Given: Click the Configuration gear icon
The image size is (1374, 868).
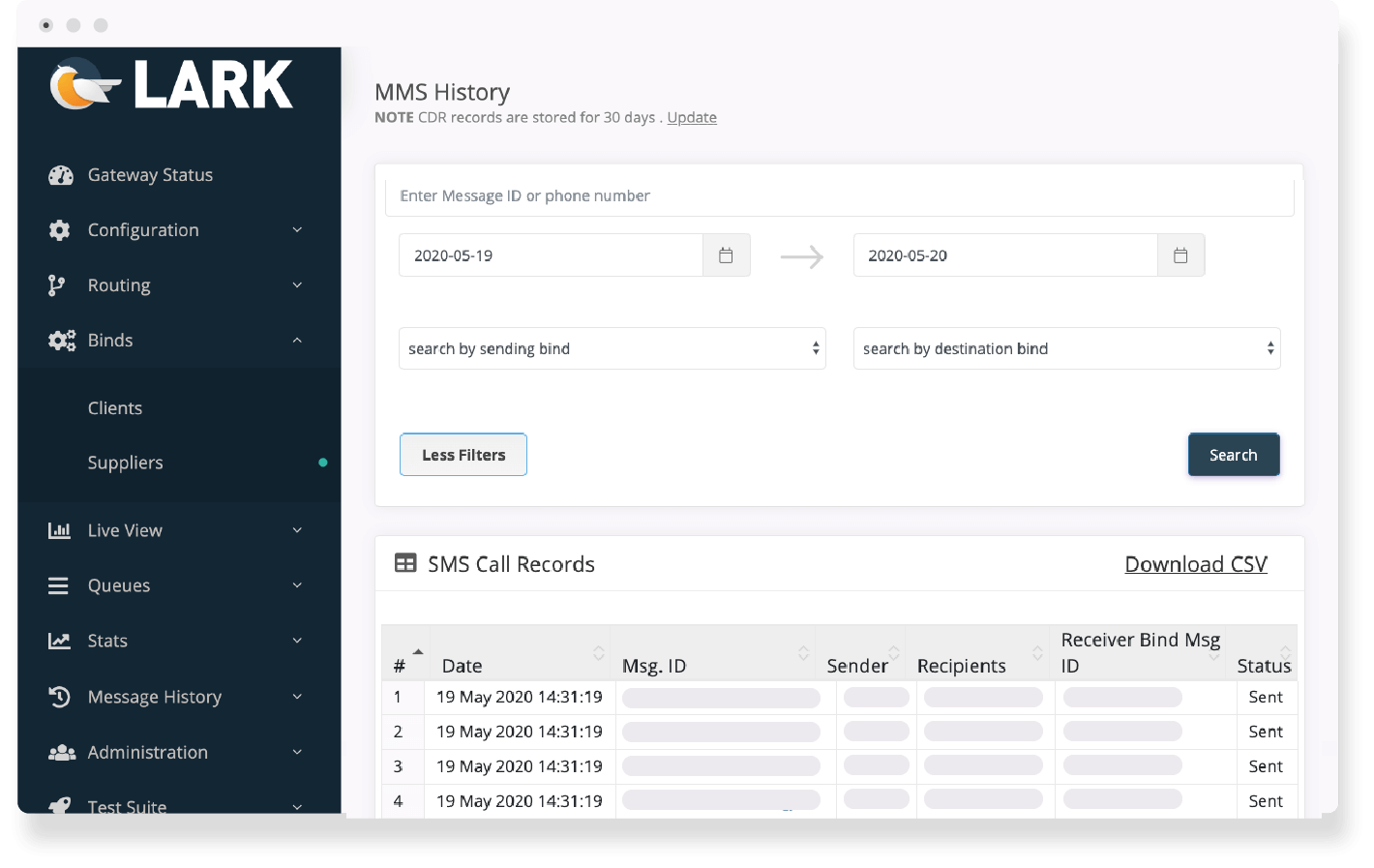Looking at the screenshot, I should [60, 230].
